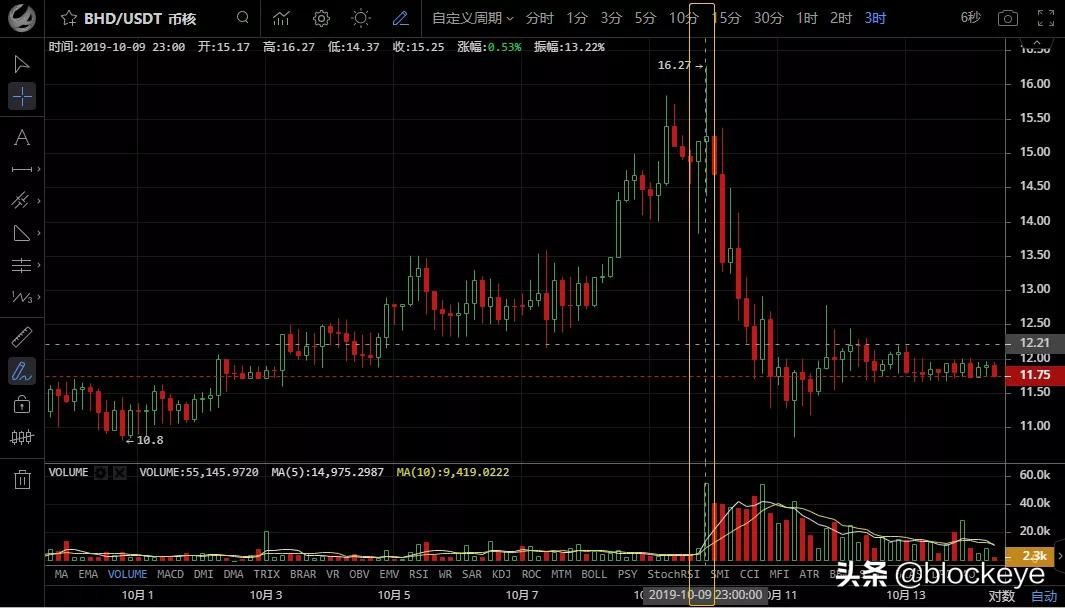This screenshot has height=608, width=1065.
Task: Select the 1分 interval
Action: [577, 18]
